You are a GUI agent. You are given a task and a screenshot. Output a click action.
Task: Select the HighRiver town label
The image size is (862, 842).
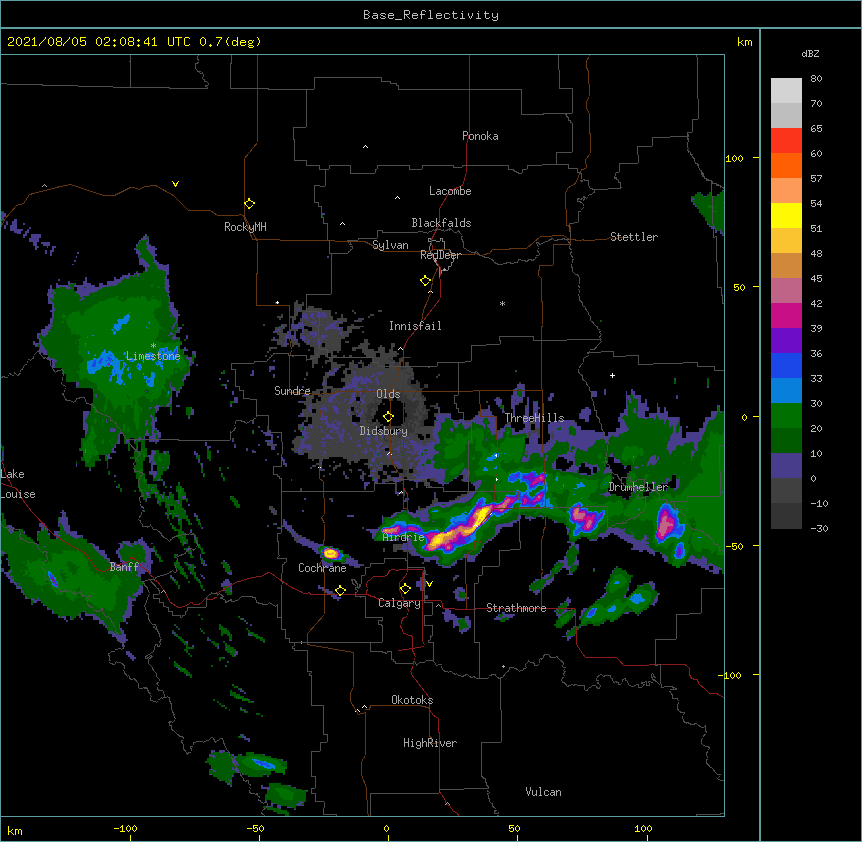(430, 743)
